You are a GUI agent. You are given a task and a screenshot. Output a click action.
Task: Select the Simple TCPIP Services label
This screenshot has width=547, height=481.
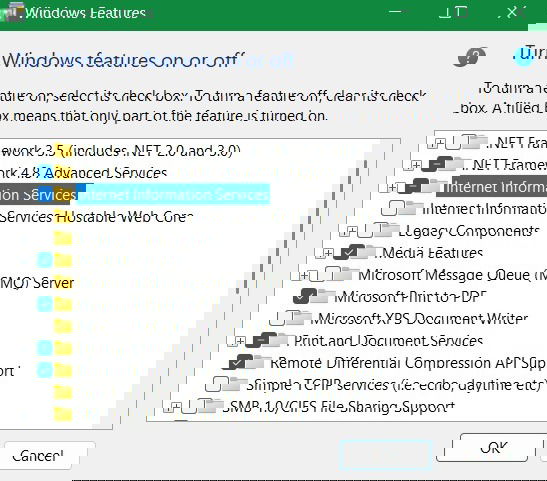(397, 385)
